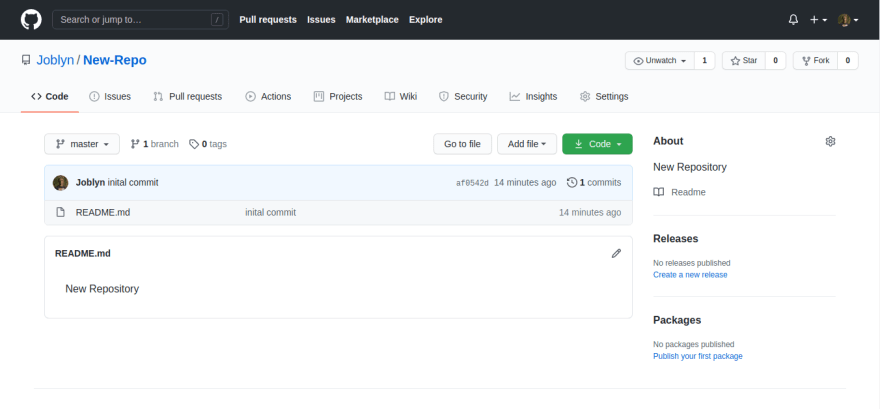Image resolution: width=880 pixels, height=409 pixels.
Task: View the 0 tags link
Action: click(x=208, y=144)
